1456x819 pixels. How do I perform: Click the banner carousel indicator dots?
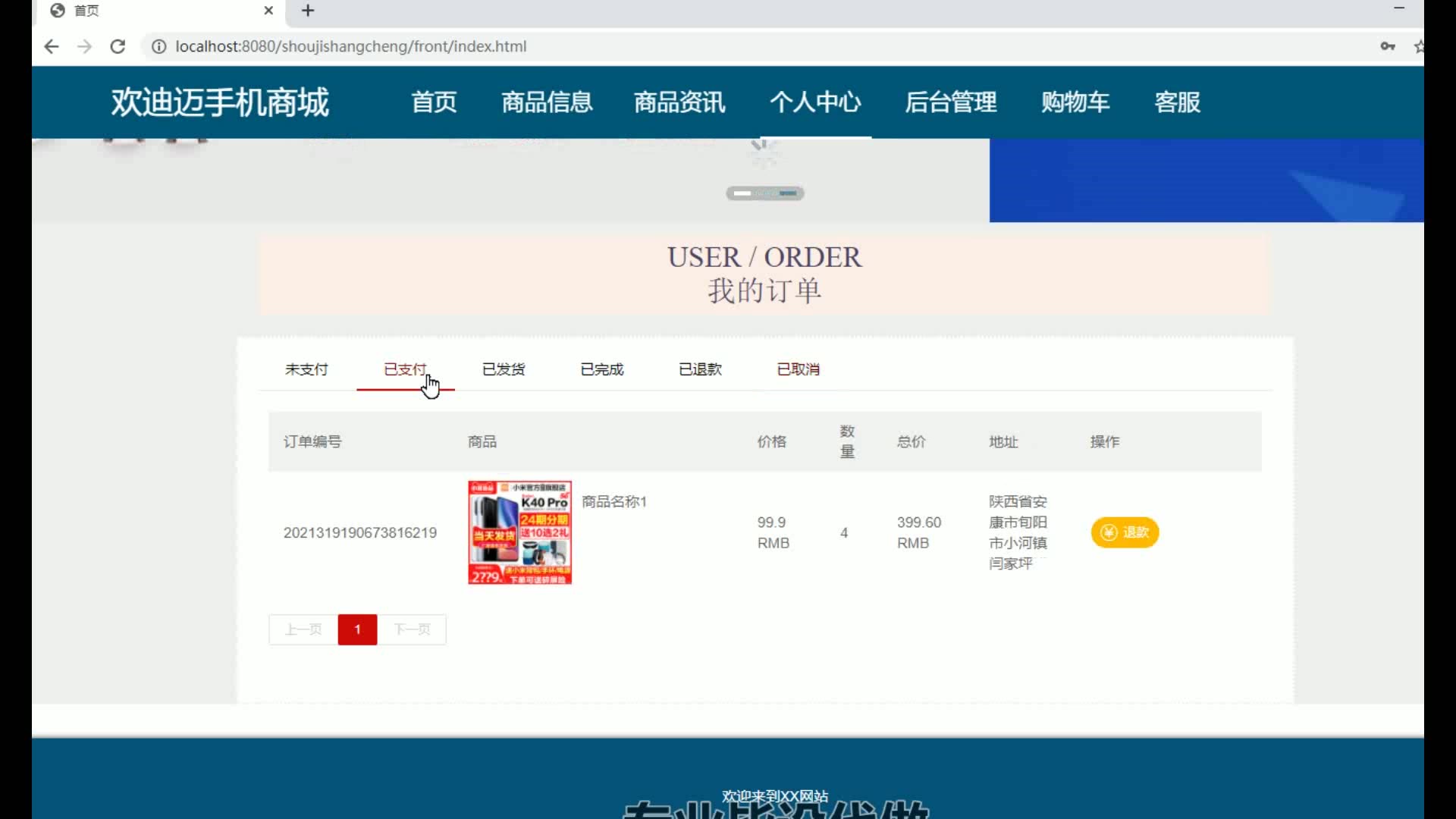click(x=764, y=193)
